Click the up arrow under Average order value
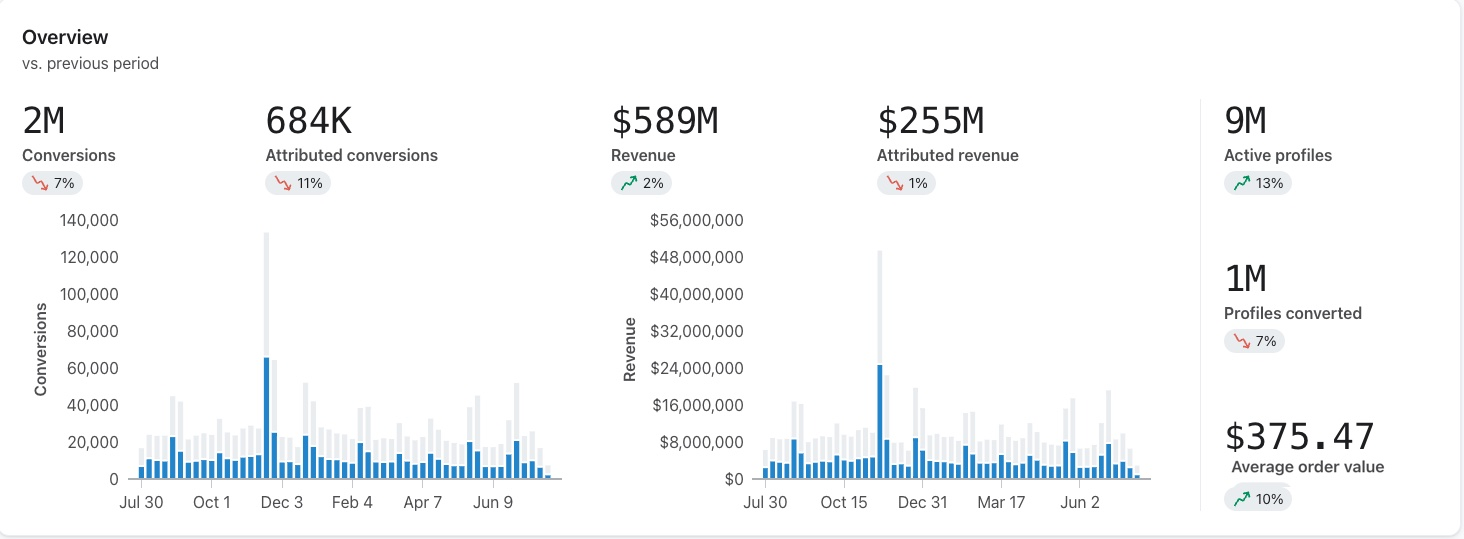Image resolution: width=1464 pixels, height=539 pixels. pos(1241,498)
